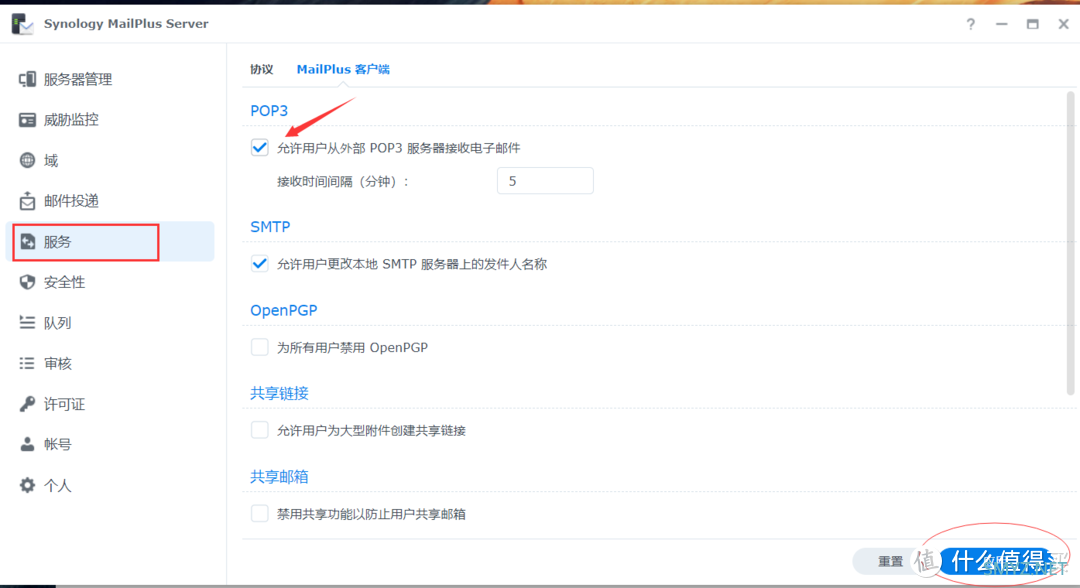The image size is (1080, 588).
Task: Switch to the 协议 tab
Action: (x=262, y=69)
